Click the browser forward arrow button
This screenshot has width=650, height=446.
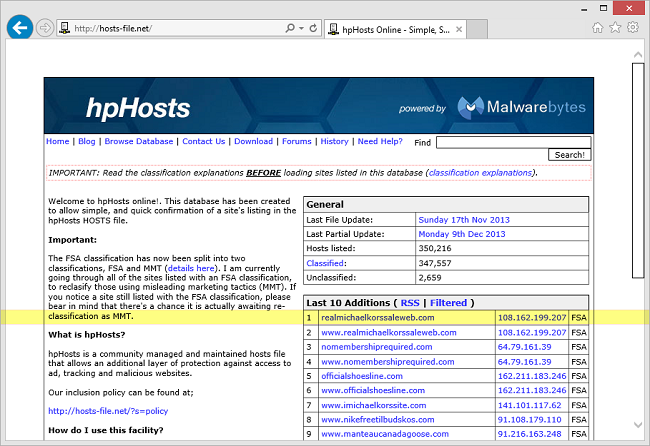pos(44,28)
